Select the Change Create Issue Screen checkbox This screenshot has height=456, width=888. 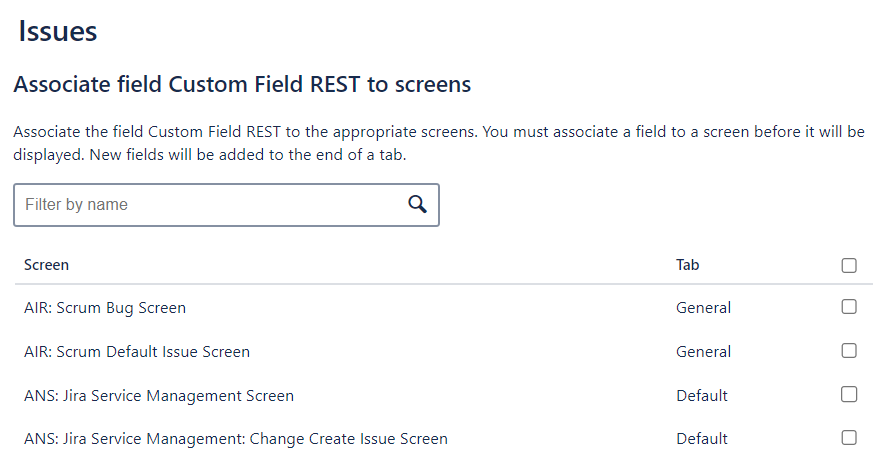(849, 438)
